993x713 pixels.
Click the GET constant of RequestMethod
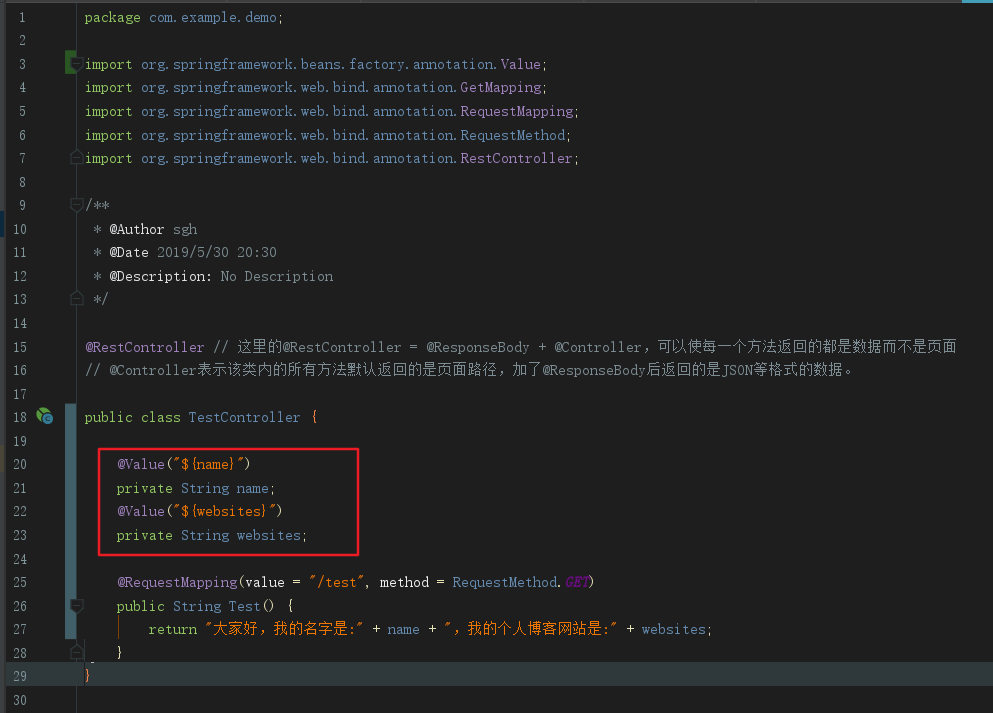click(577, 582)
